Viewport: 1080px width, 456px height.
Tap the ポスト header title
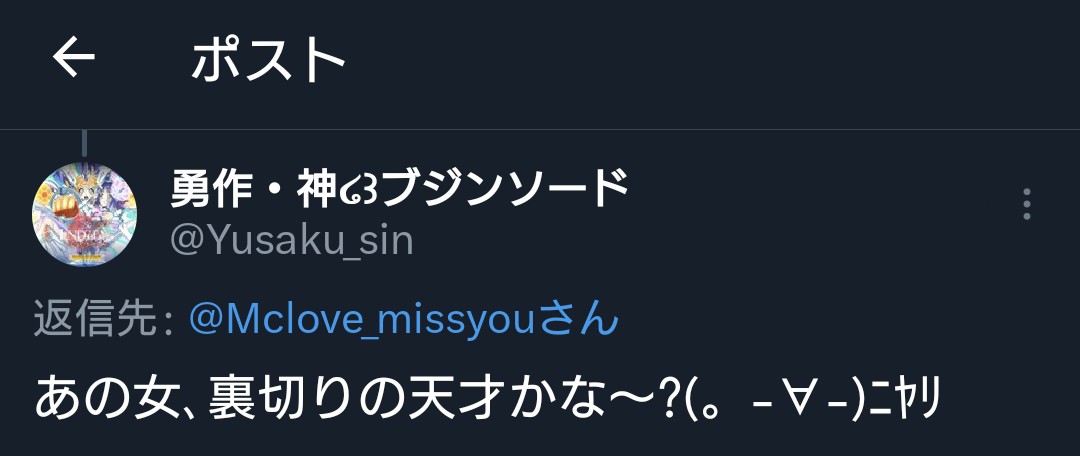tap(269, 59)
